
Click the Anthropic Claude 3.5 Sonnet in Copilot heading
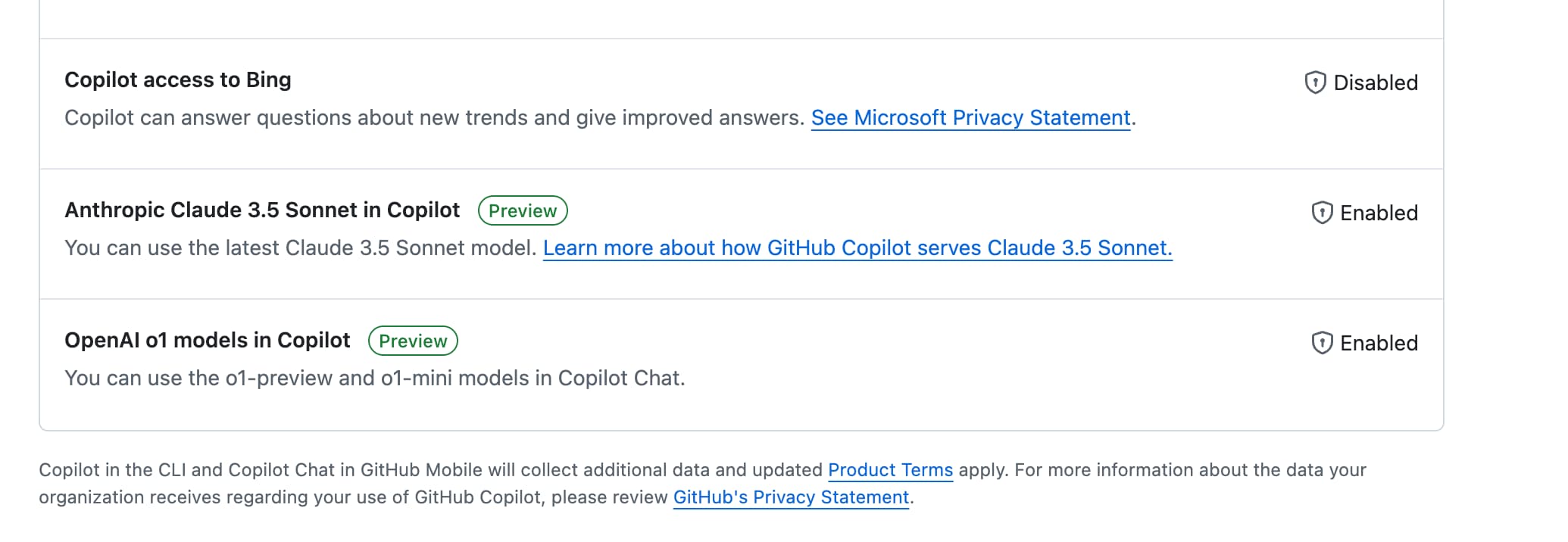coord(262,210)
